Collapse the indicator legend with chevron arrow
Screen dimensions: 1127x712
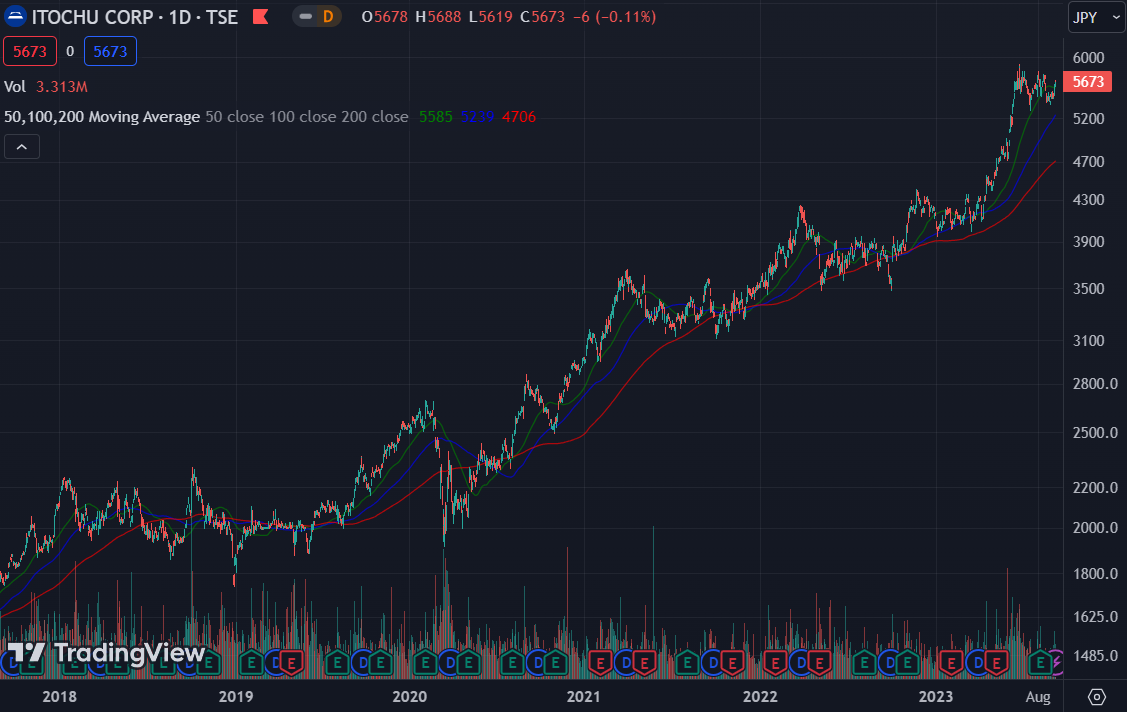pyautogui.click(x=22, y=147)
